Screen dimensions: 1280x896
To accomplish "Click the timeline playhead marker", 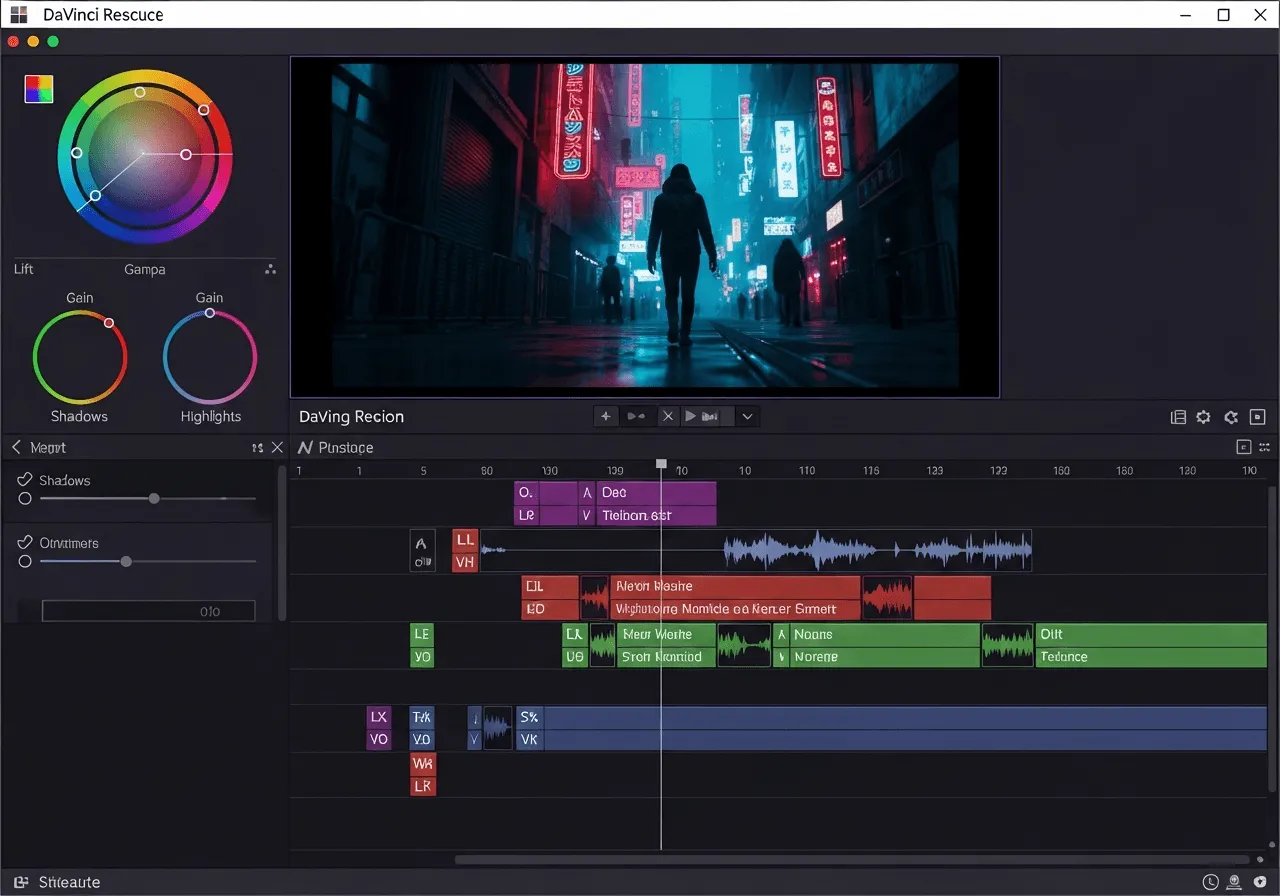I will [x=661, y=464].
